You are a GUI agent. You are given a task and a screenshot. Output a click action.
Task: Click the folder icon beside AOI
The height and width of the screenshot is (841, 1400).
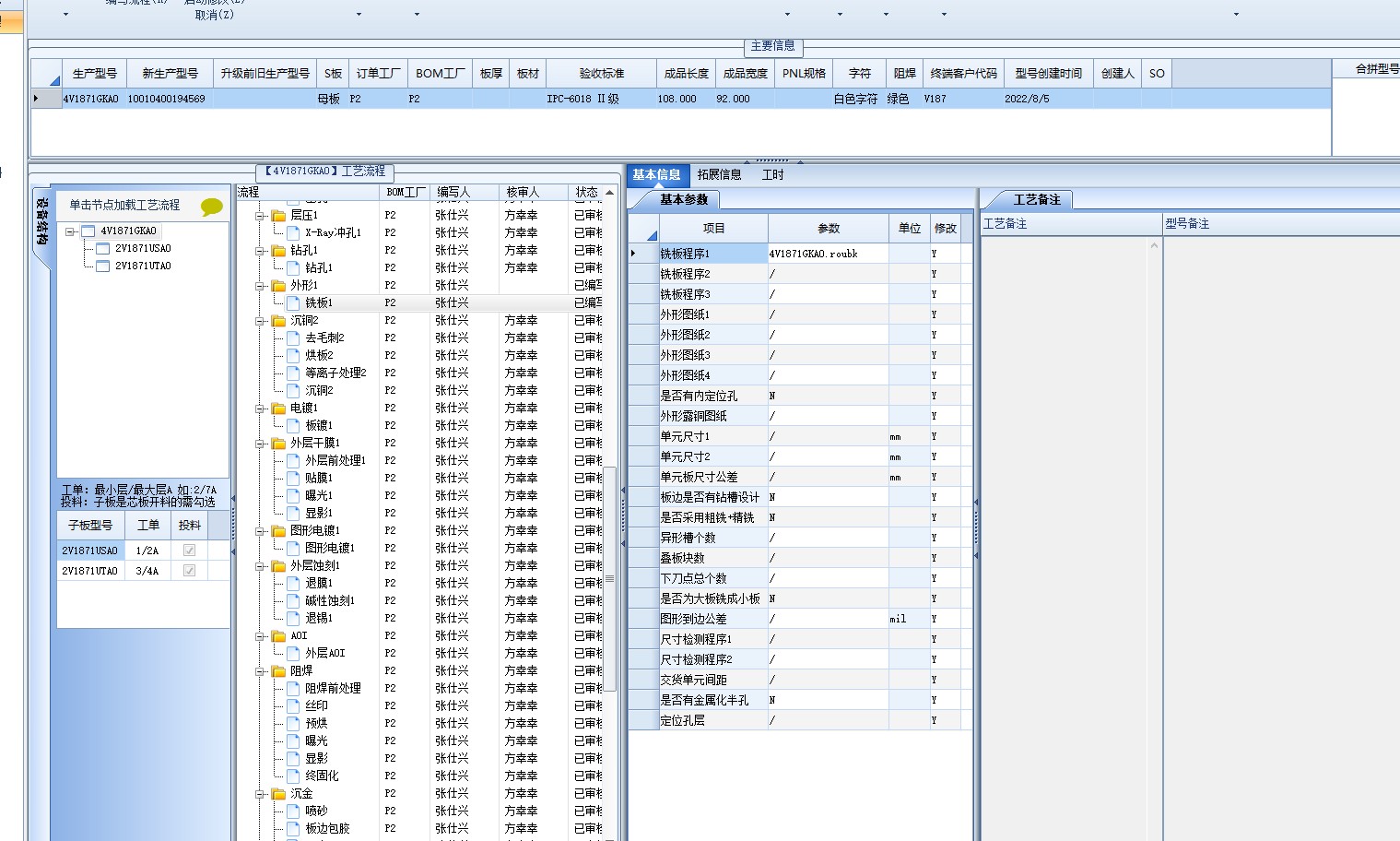278,635
